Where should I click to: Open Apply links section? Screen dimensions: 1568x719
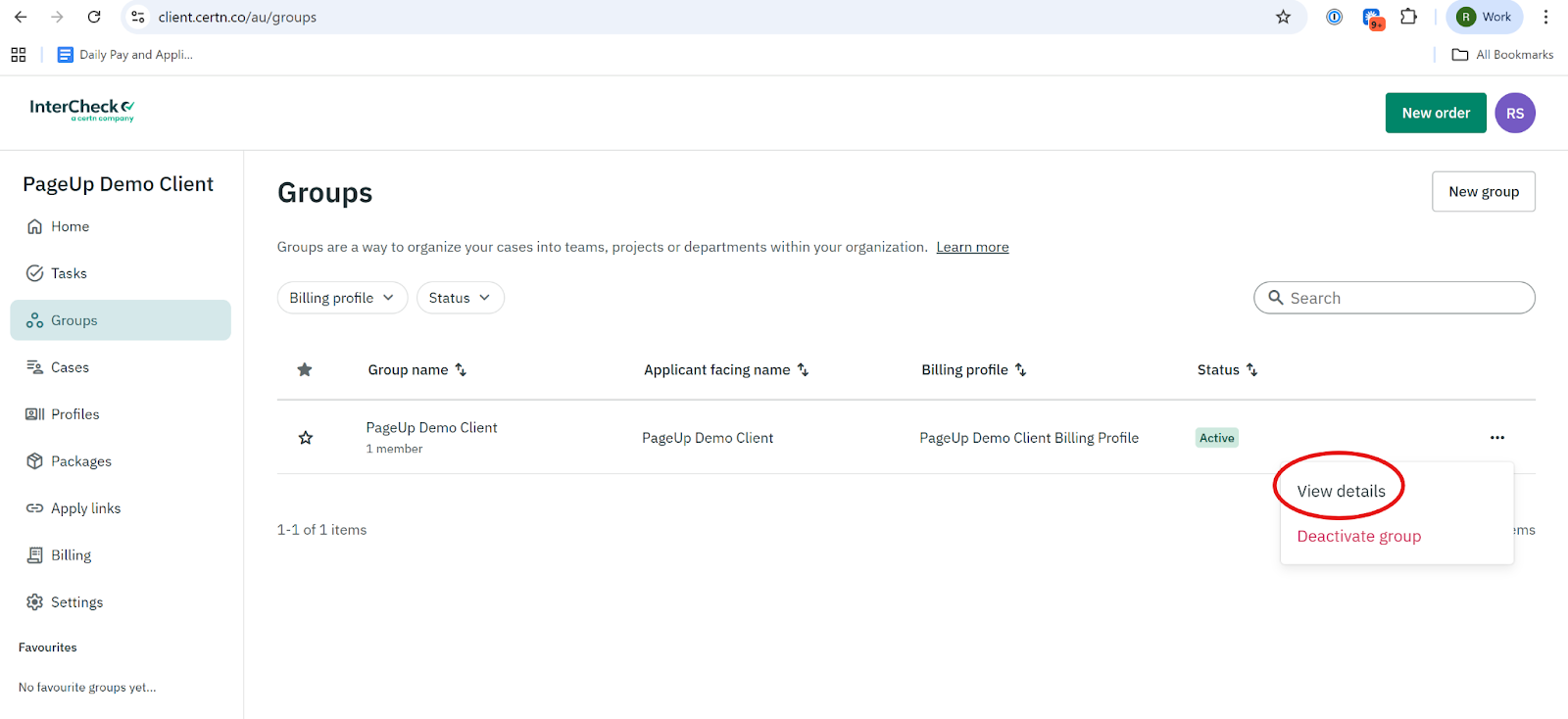pyautogui.click(x=85, y=508)
